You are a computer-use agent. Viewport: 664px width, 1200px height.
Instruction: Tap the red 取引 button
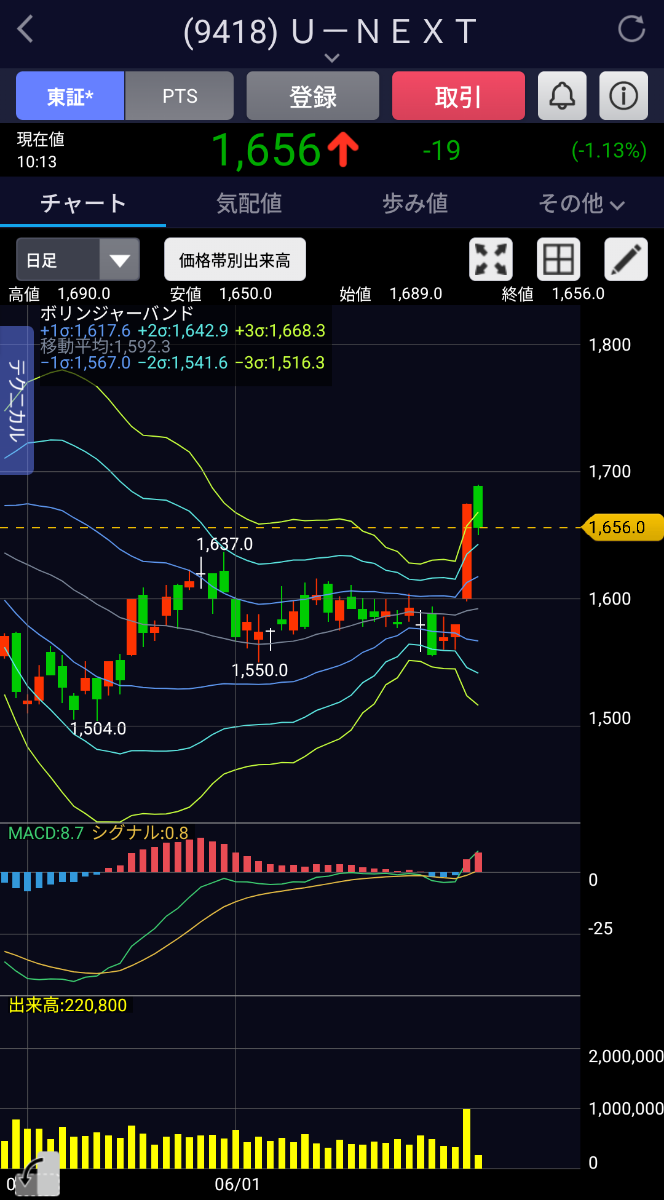[458, 96]
